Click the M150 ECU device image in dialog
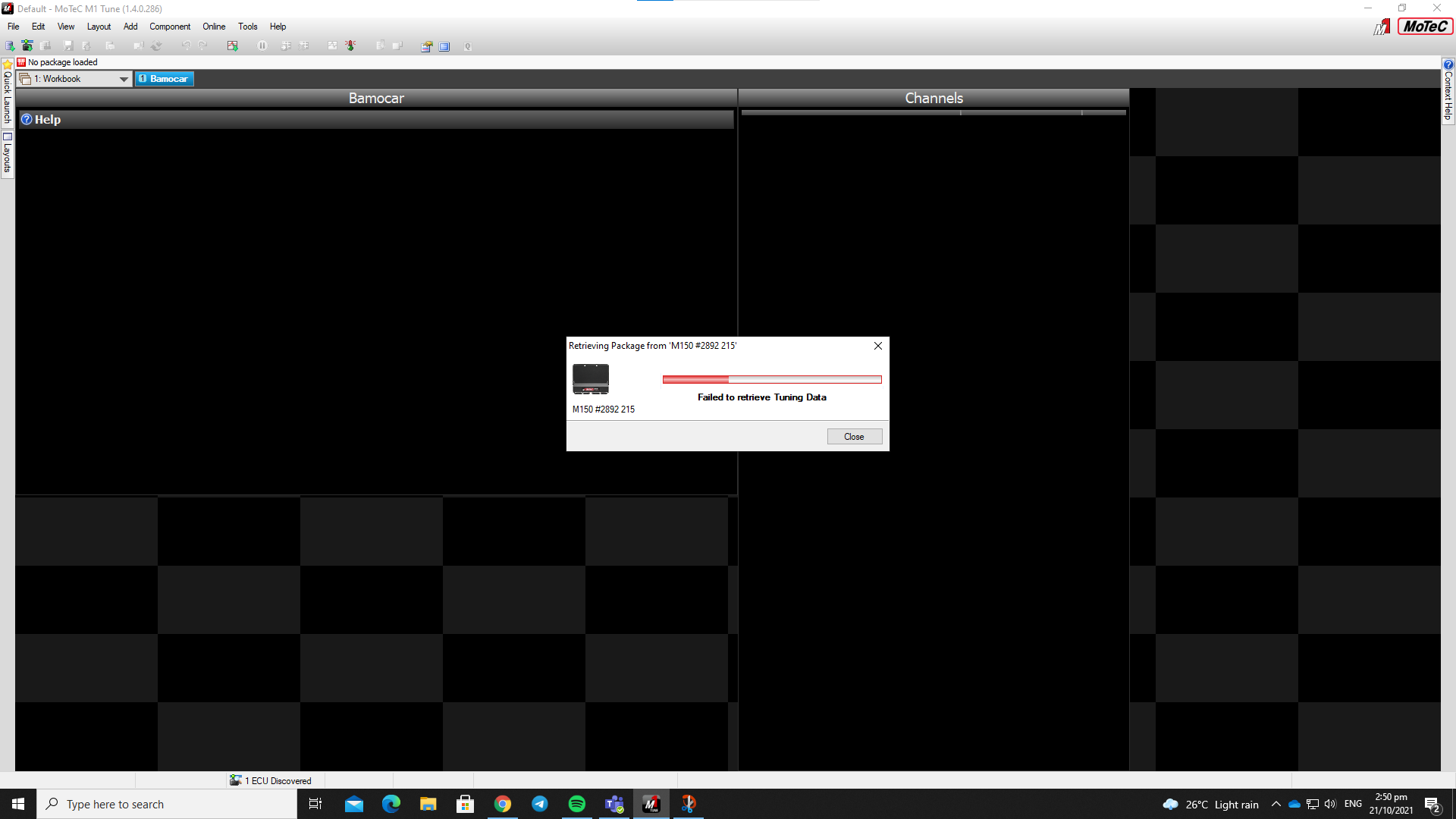The width and height of the screenshot is (1456, 819). (x=591, y=379)
